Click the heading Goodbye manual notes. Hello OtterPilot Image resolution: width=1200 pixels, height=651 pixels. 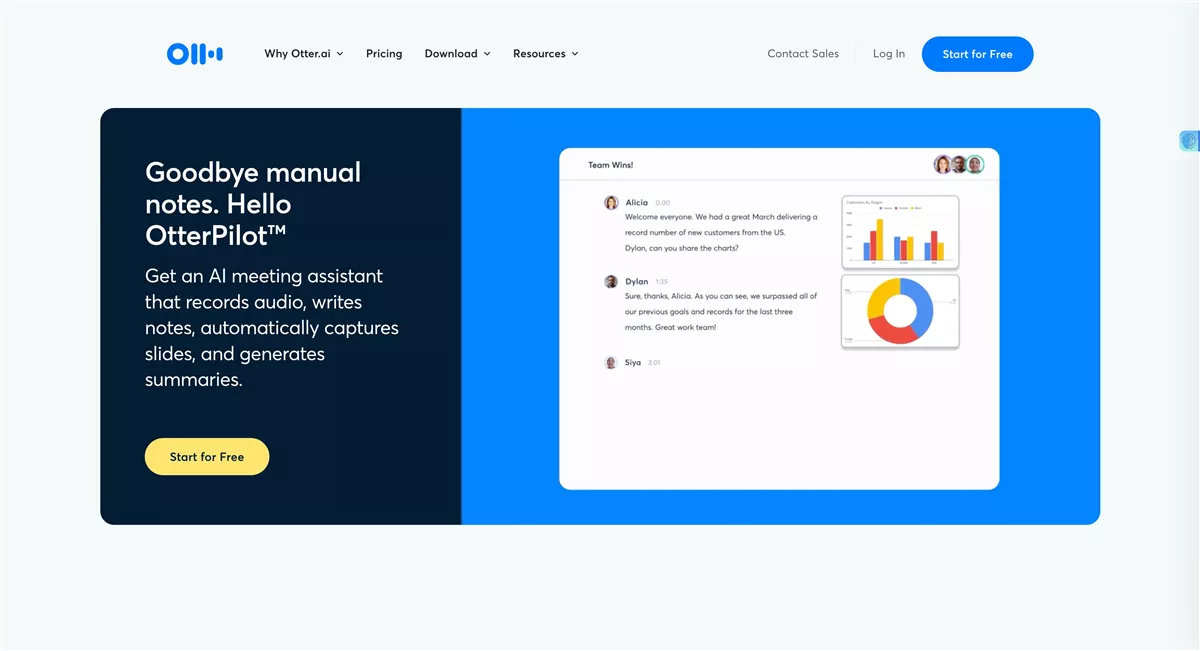(253, 204)
